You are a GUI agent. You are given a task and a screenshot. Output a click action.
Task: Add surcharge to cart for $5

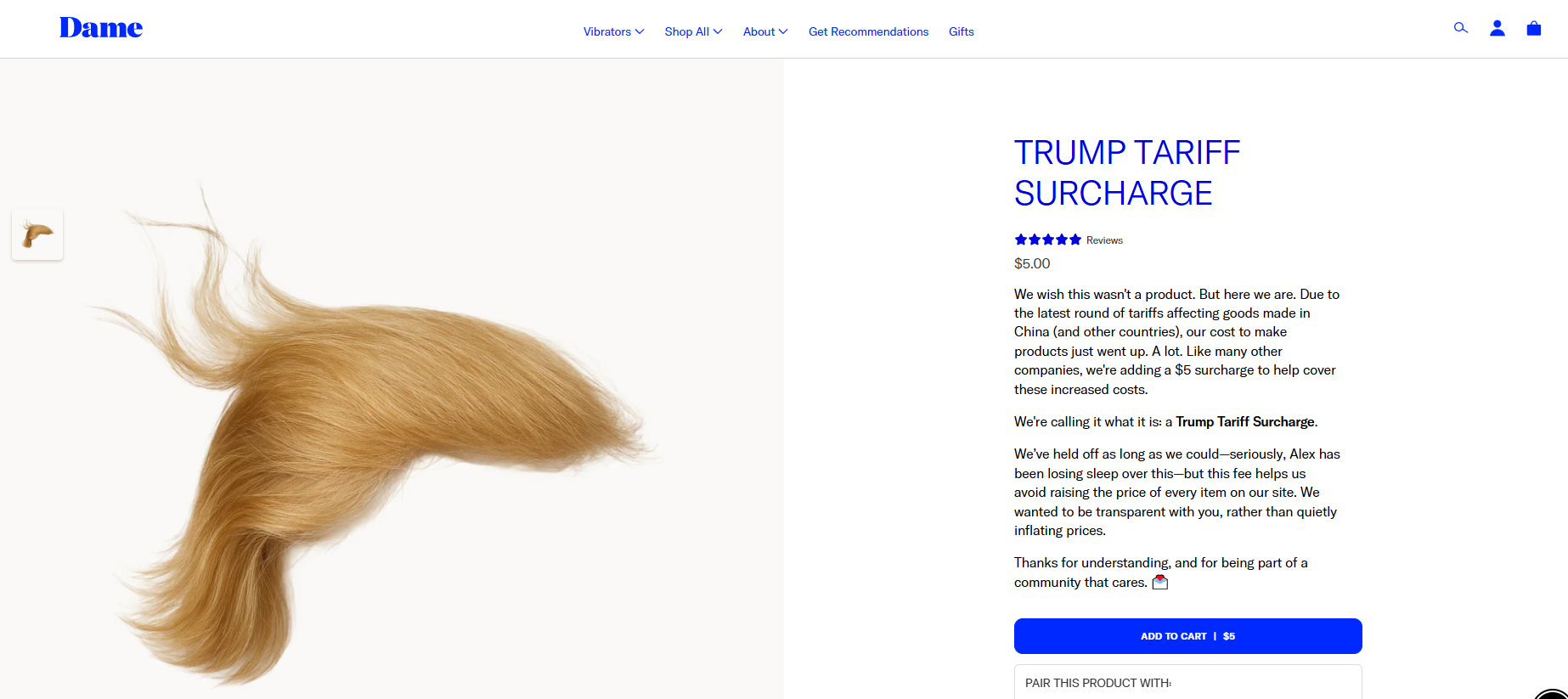1187,636
